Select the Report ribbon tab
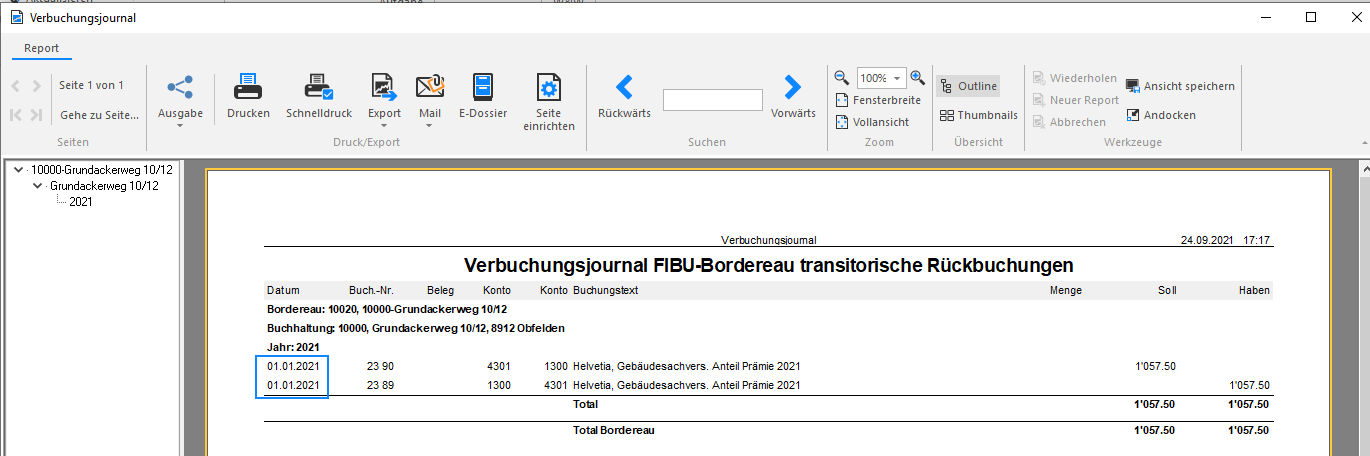Viewport: 1370px width, 456px height. (42, 48)
